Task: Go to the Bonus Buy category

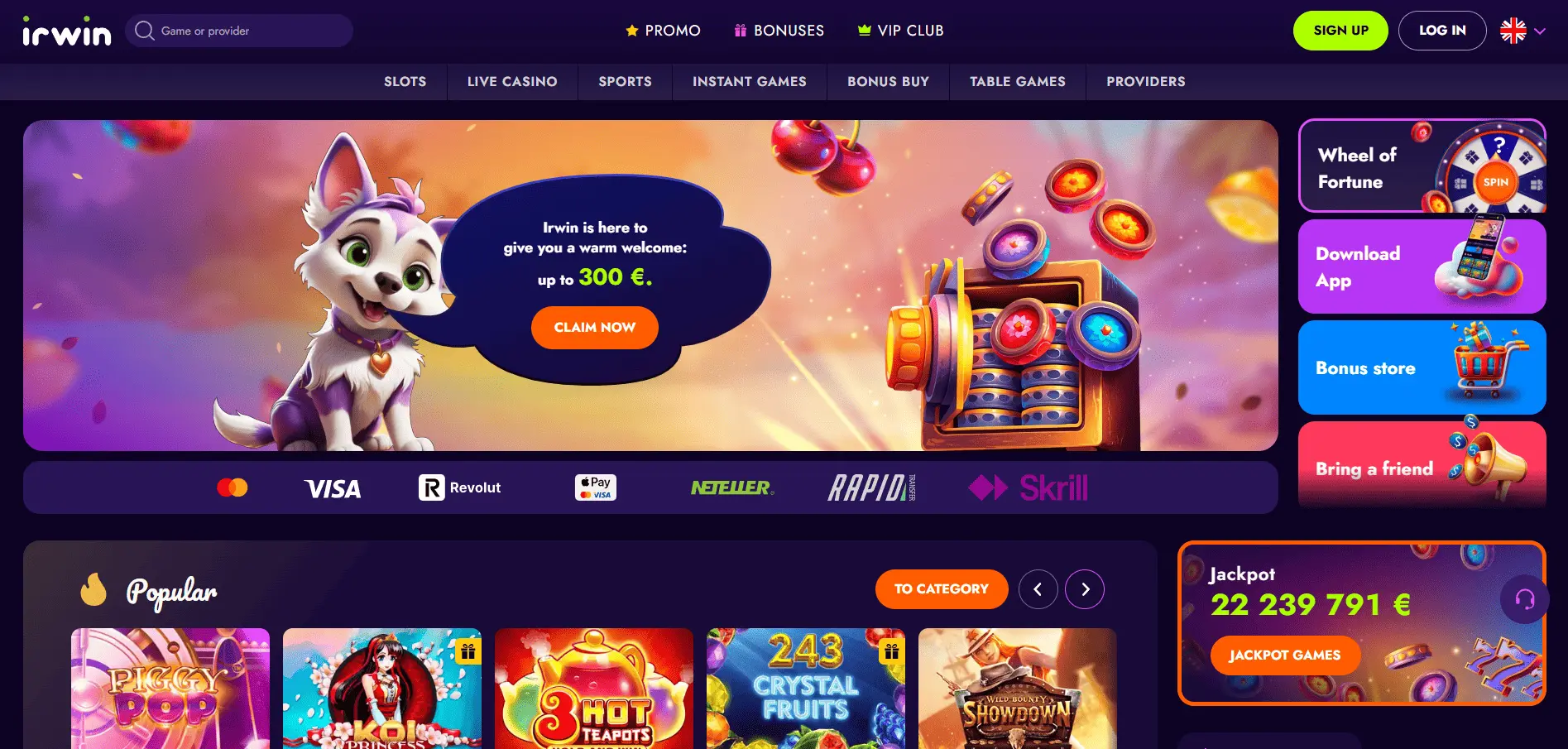Action: tap(888, 81)
